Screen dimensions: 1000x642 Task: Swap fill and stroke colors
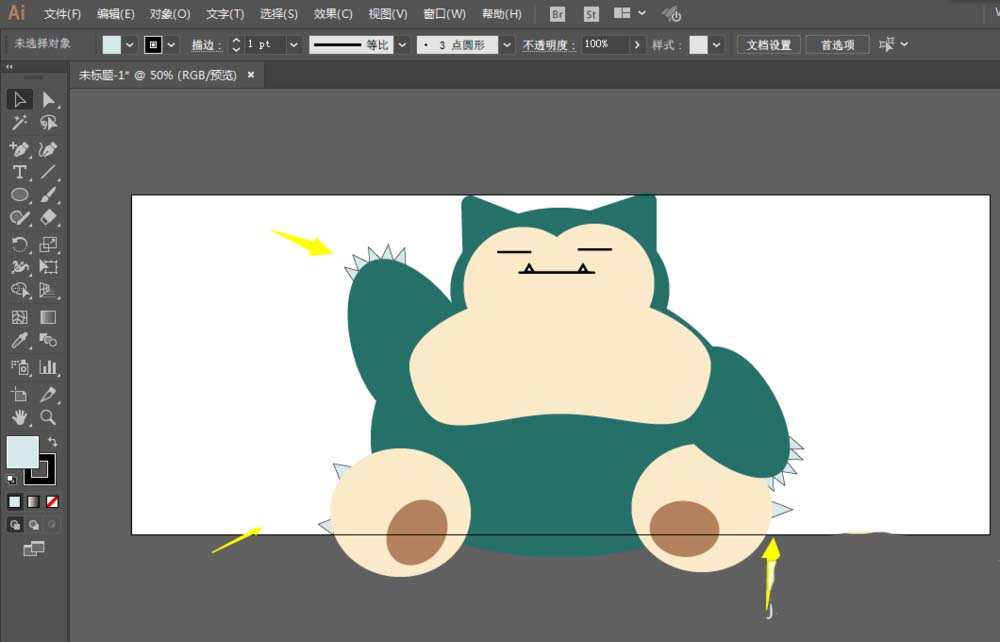[52, 441]
